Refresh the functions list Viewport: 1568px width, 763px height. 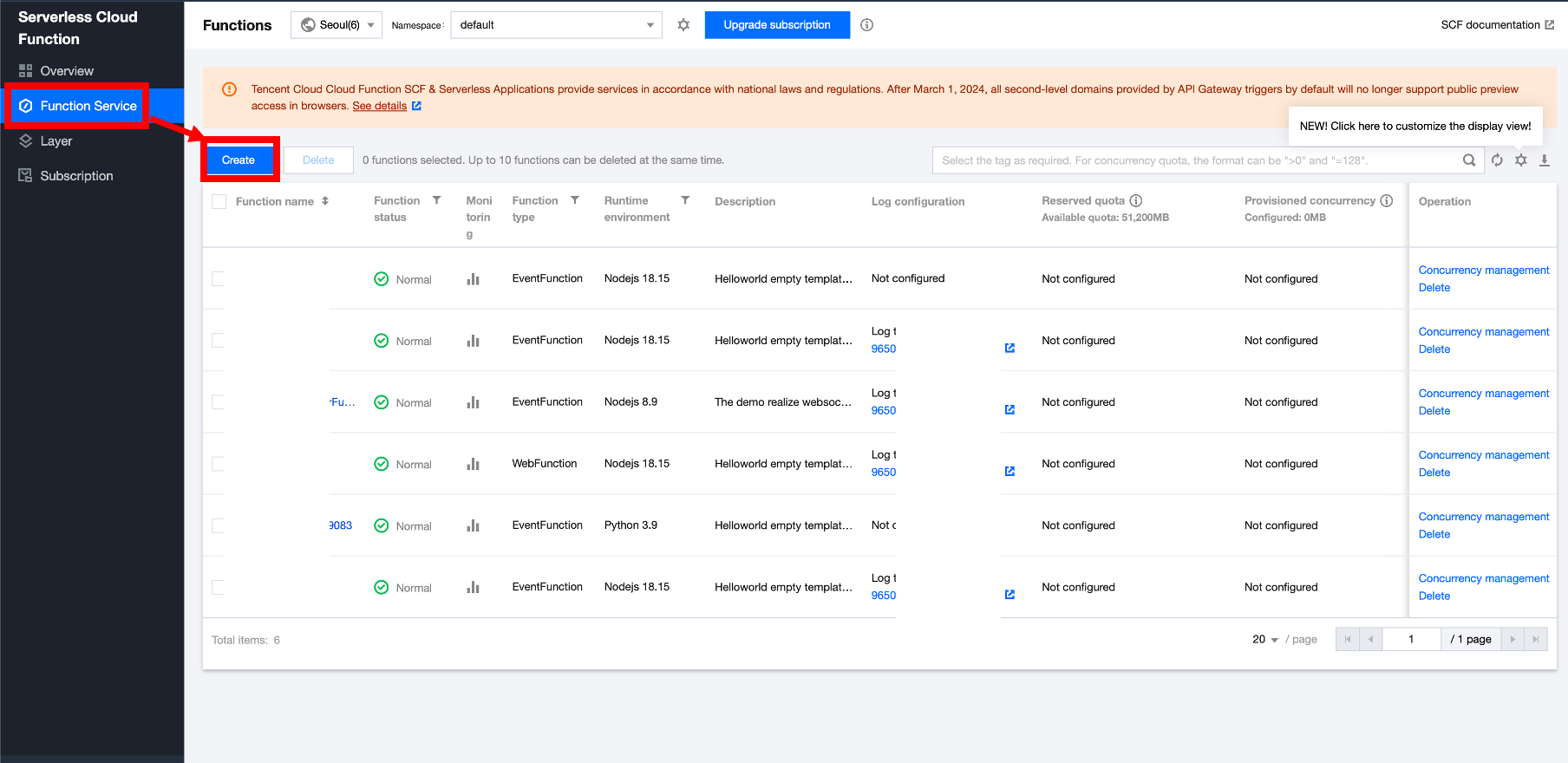point(1497,160)
